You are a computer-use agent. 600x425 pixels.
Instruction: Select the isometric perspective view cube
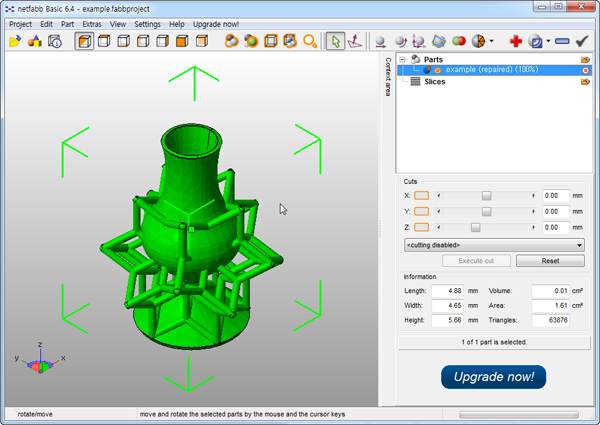(84, 41)
